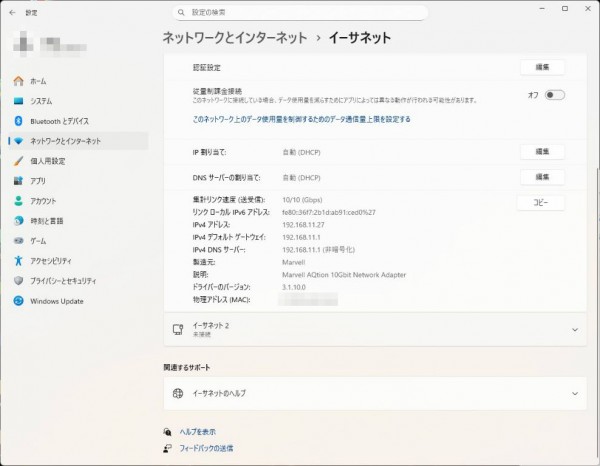Click the back arrow icon beside 設定
Image resolution: width=600 pixels, height=466 pixels.
pyautogui.click(x=11, y=12)
